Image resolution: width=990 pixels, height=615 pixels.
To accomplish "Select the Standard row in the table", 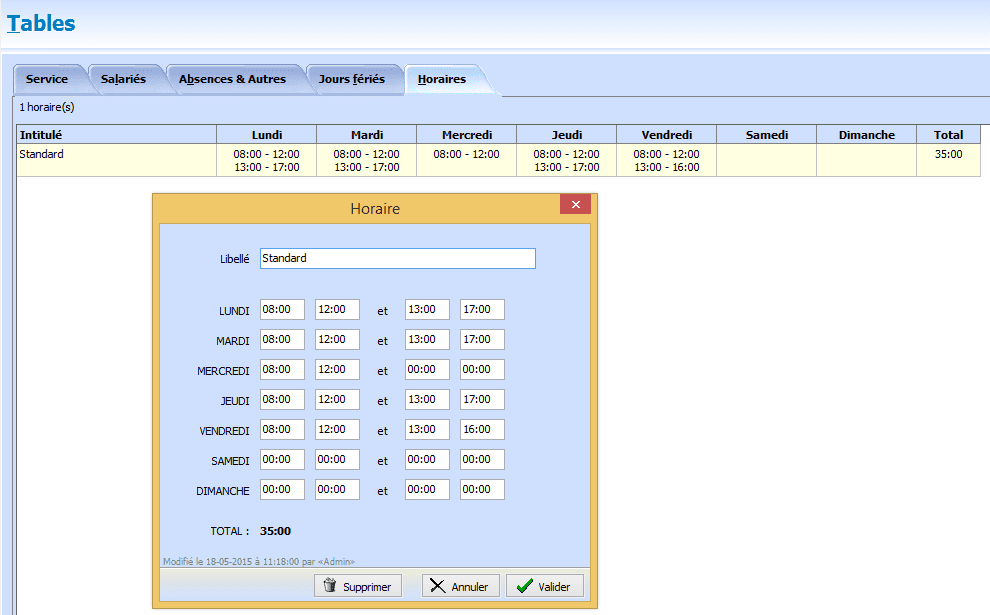I will point(116,160).
